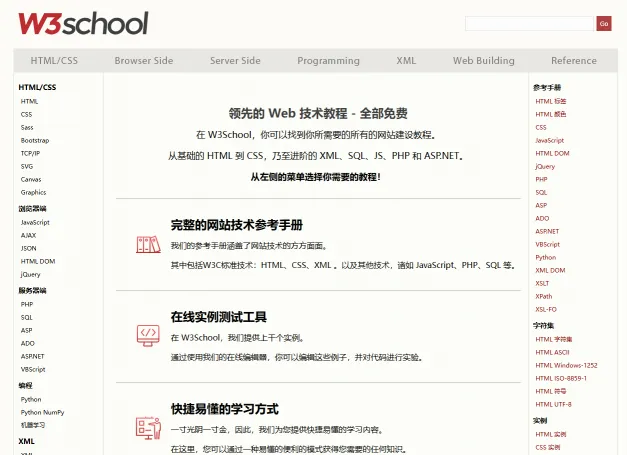Viewport: 627px width, 455px height.
Task: Open HTML 颜色 reference link
Action: point(551,114)
